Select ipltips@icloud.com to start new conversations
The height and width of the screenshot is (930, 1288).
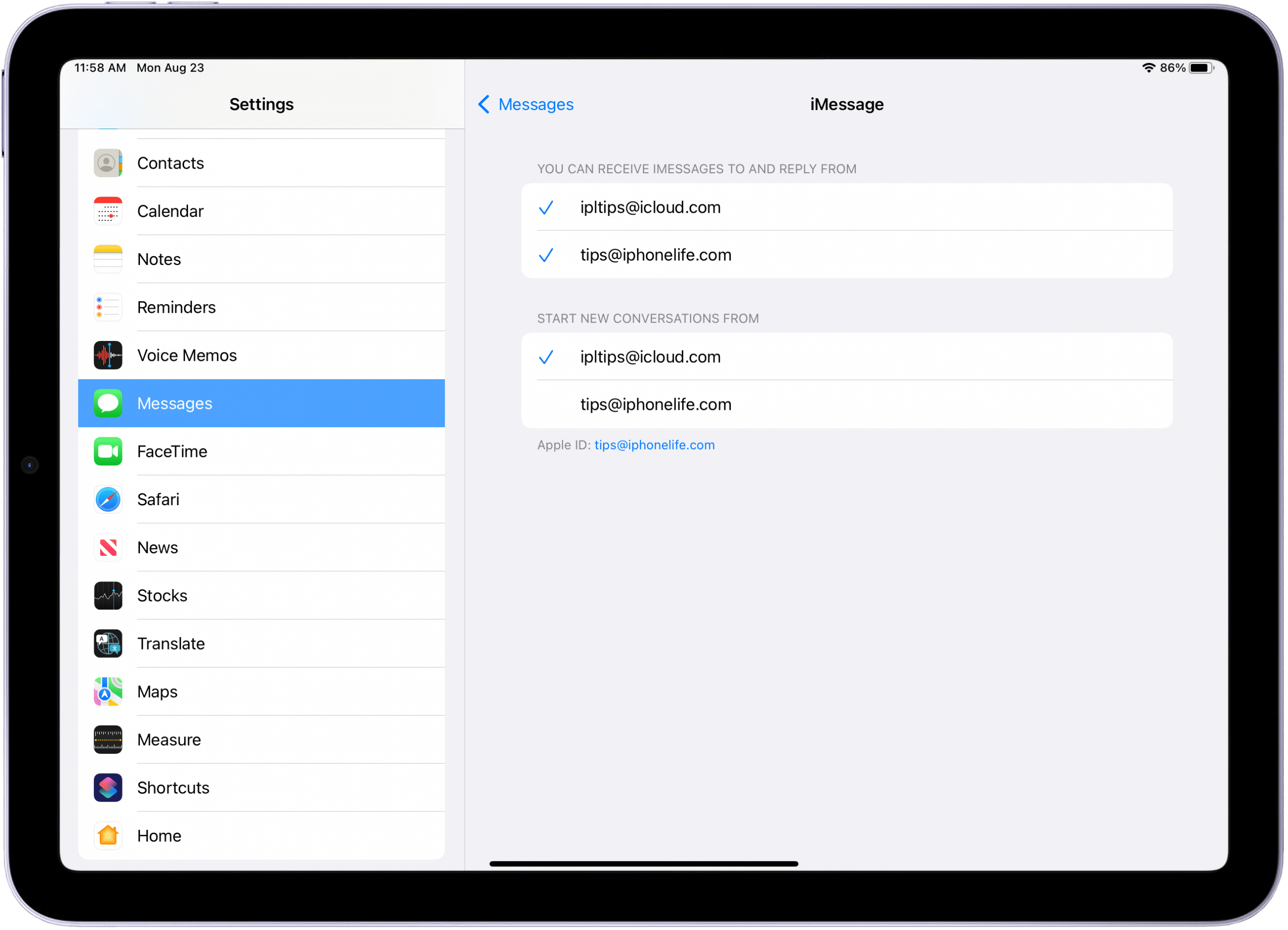848,357
